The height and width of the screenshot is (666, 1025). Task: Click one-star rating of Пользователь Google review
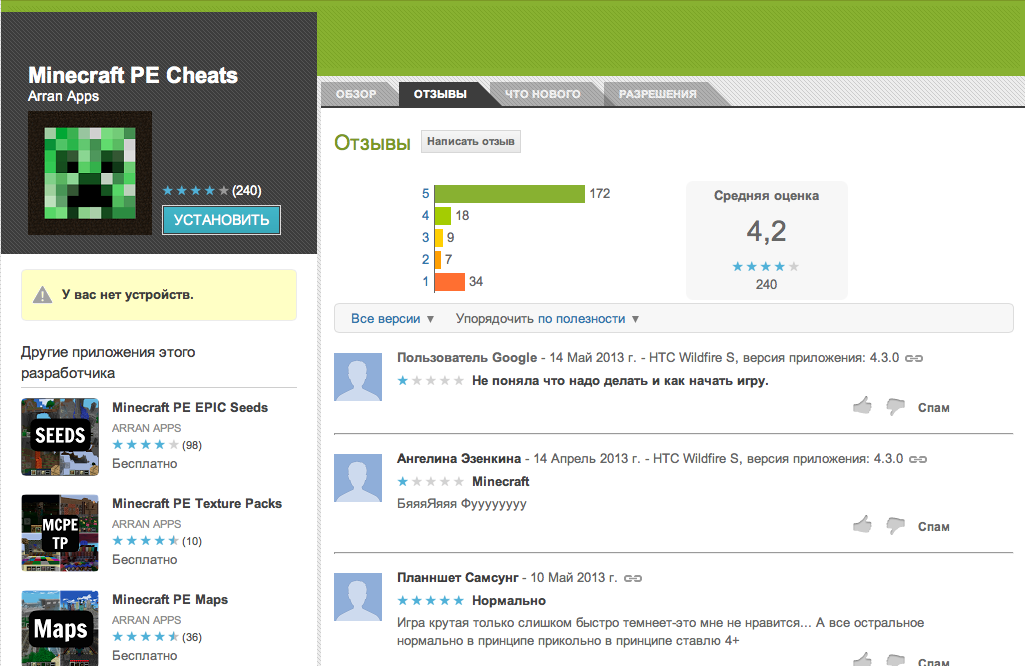point(431,381)
